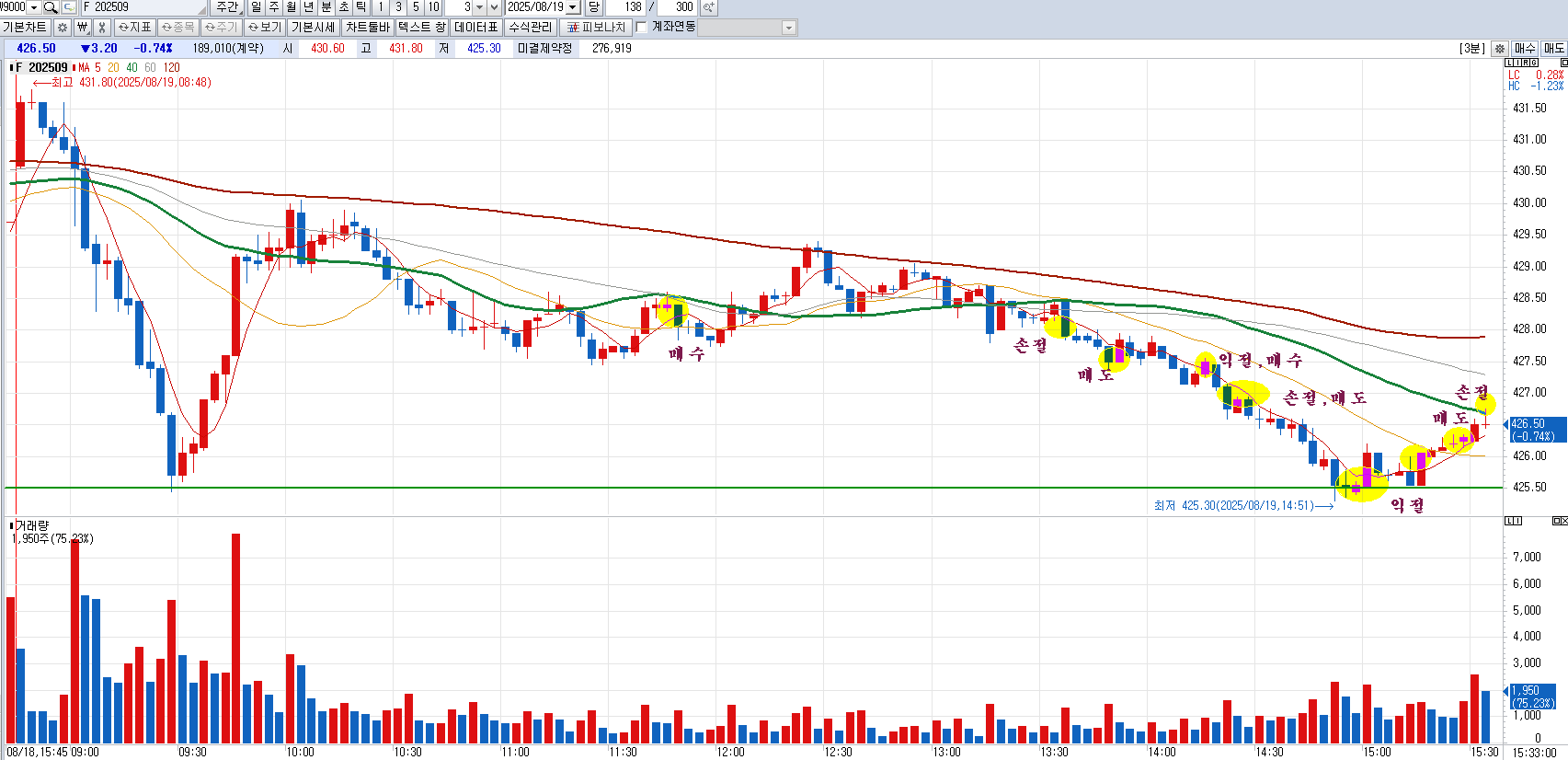This screenshot has height=760, width=1568.
Task: Click the 피보나치 Fibonacci tool button
Action: 595,28
